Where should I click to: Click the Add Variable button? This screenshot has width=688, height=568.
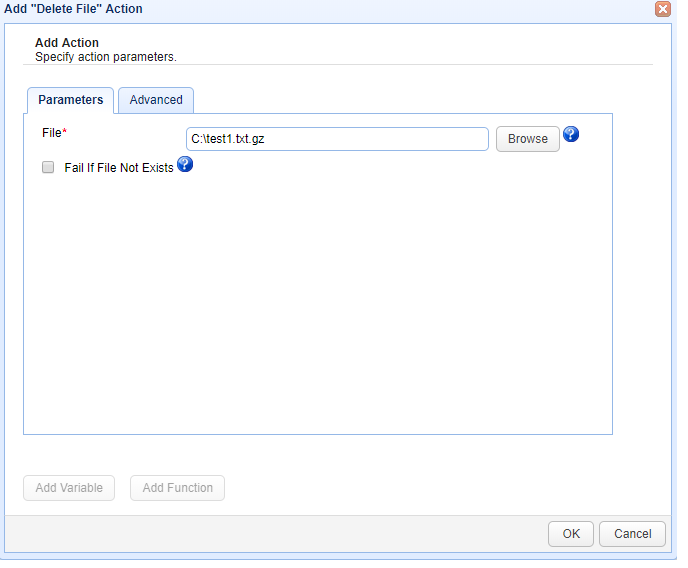pos(69,488)
